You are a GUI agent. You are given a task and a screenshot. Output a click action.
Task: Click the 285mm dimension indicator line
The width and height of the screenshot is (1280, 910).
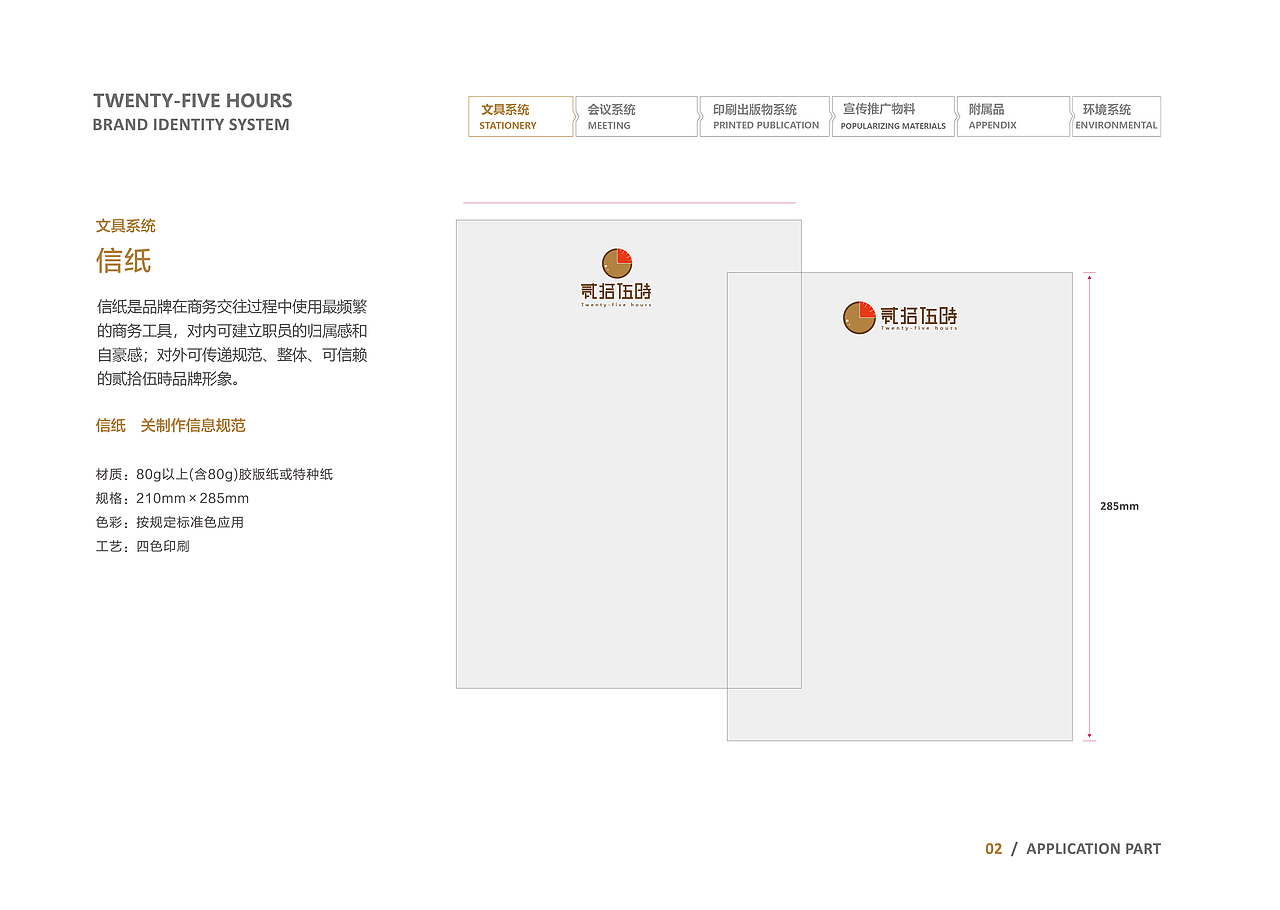click(x=1086, y=505)
